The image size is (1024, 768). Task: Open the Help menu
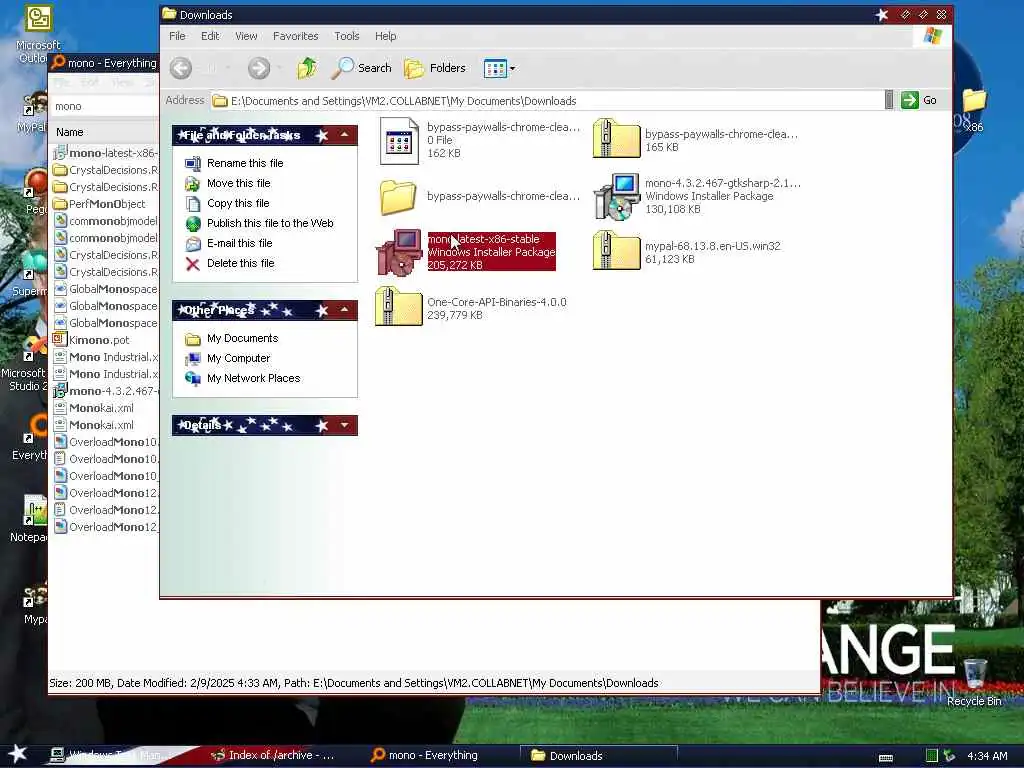tap(385, 36)
